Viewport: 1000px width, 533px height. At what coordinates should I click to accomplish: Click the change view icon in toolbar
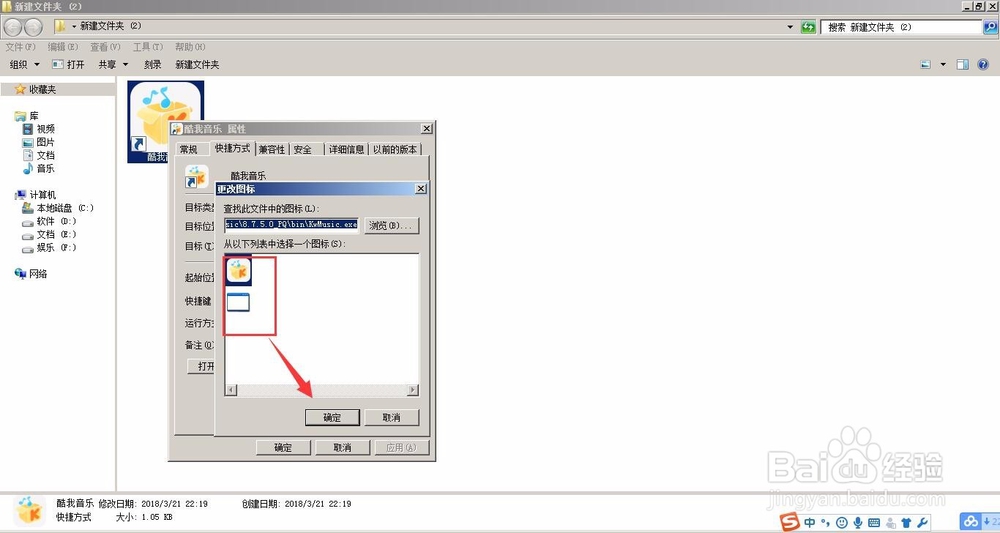pyautogui.click(x=925, y=64)
